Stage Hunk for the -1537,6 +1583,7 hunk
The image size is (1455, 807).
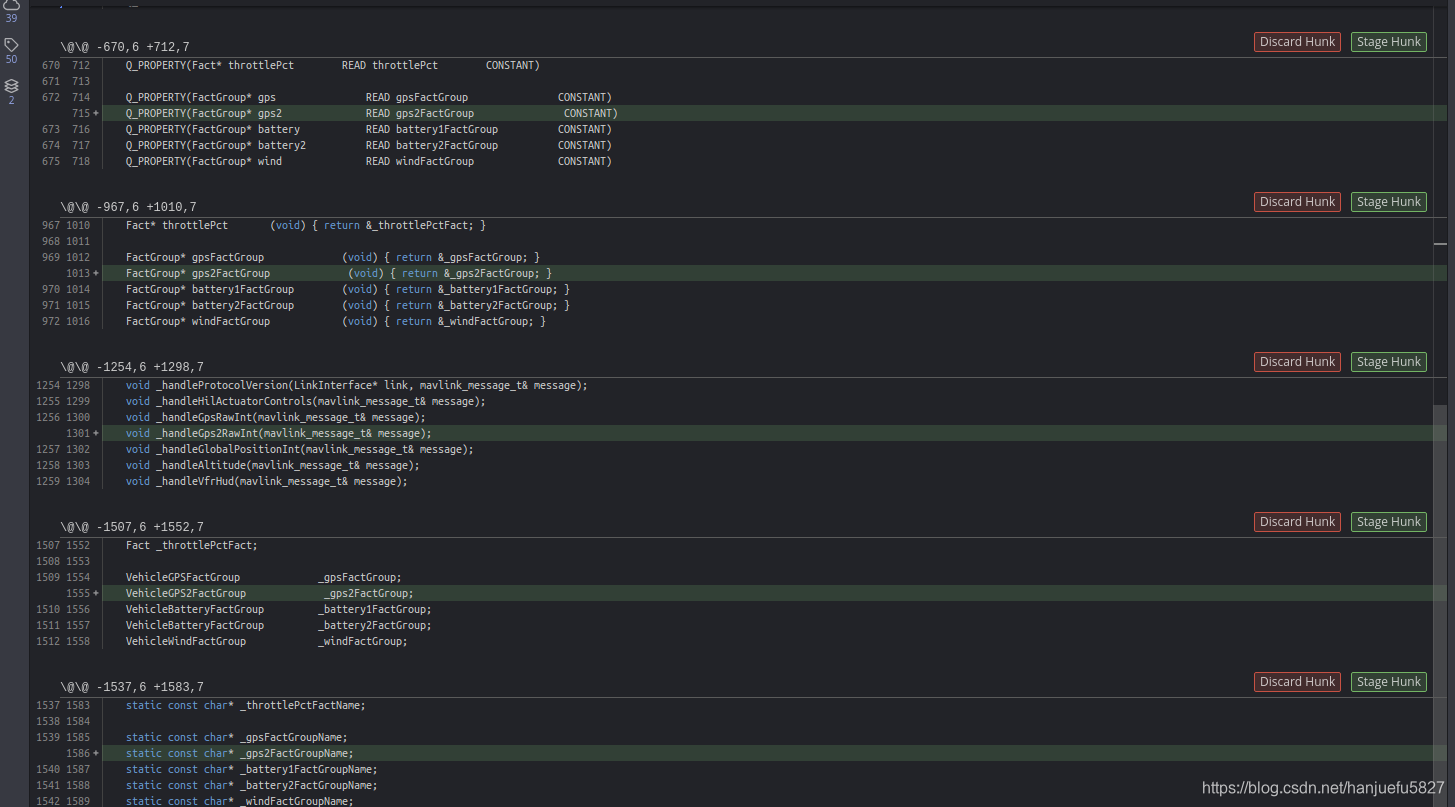tap(1388, 682)
